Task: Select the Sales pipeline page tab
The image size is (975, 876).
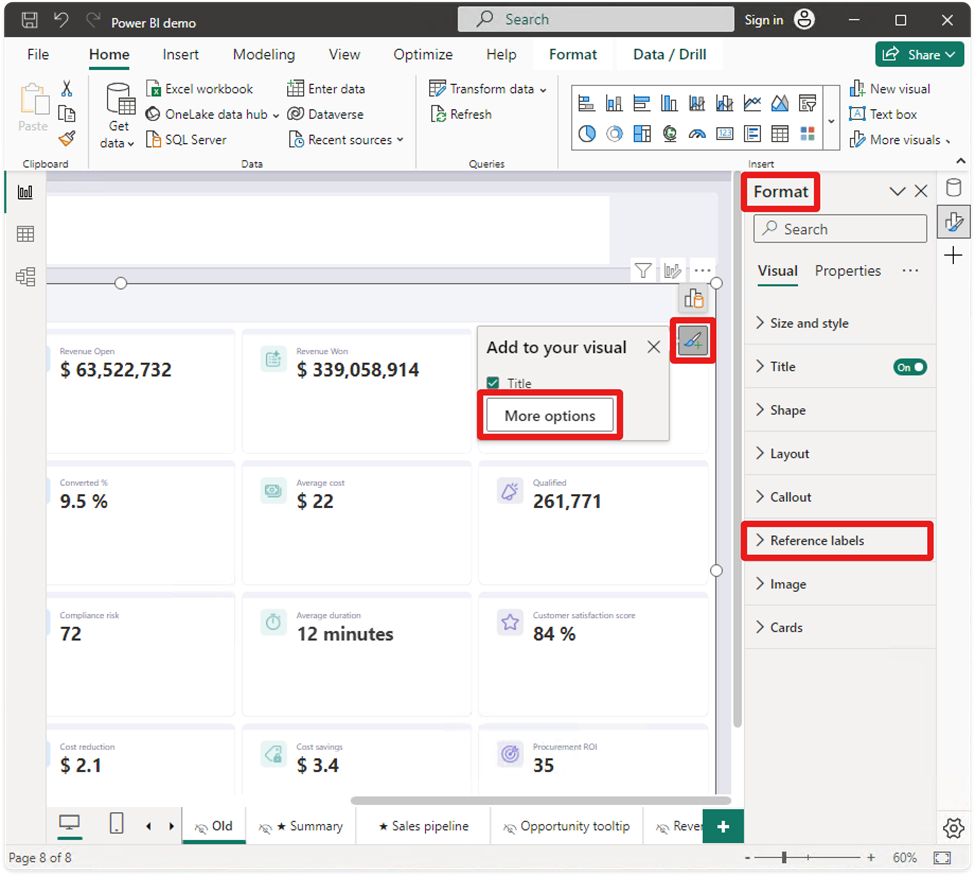Action: (x=423, y=826)
